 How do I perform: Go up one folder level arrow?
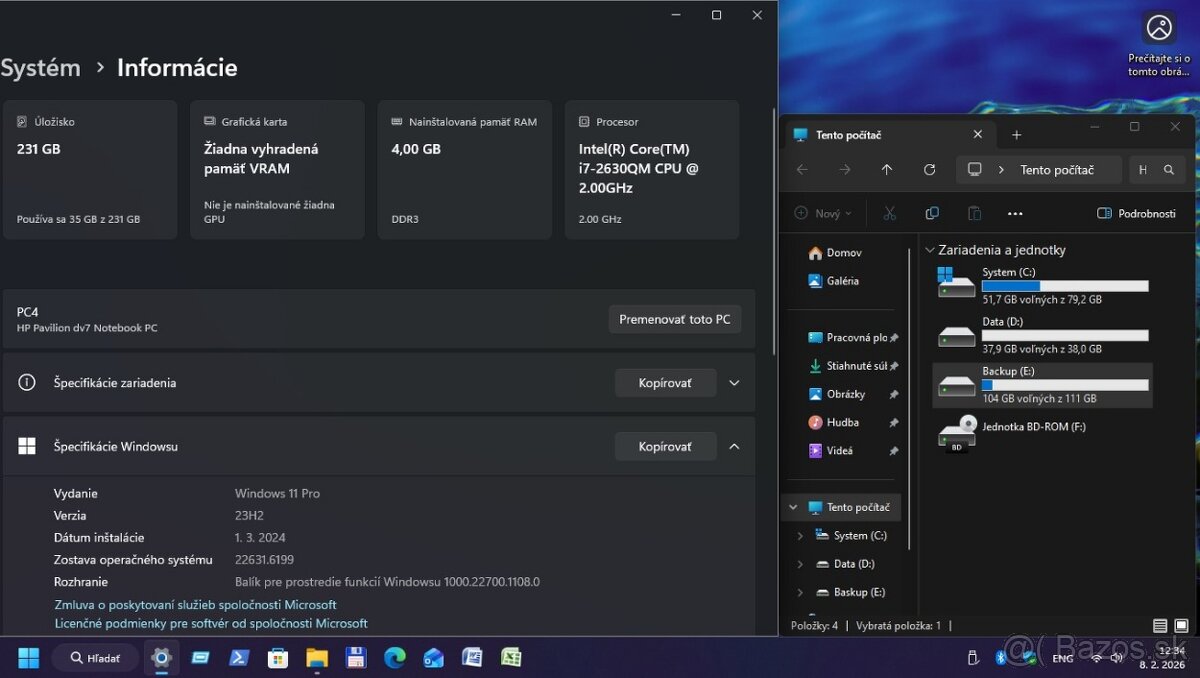point(886,170)
